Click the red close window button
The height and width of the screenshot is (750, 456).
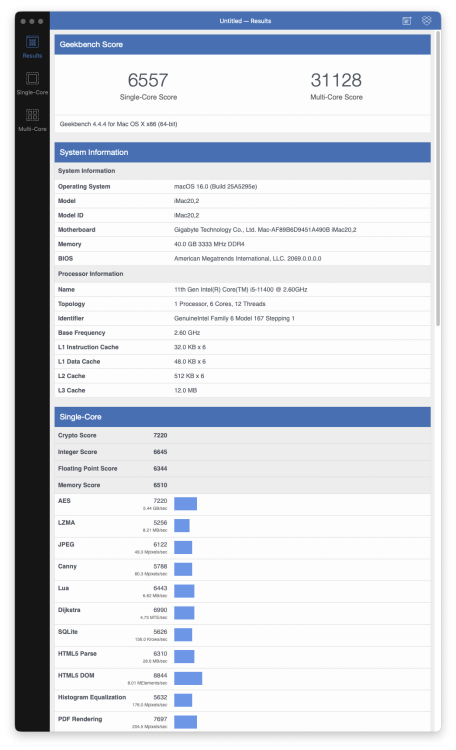(23, 21)
